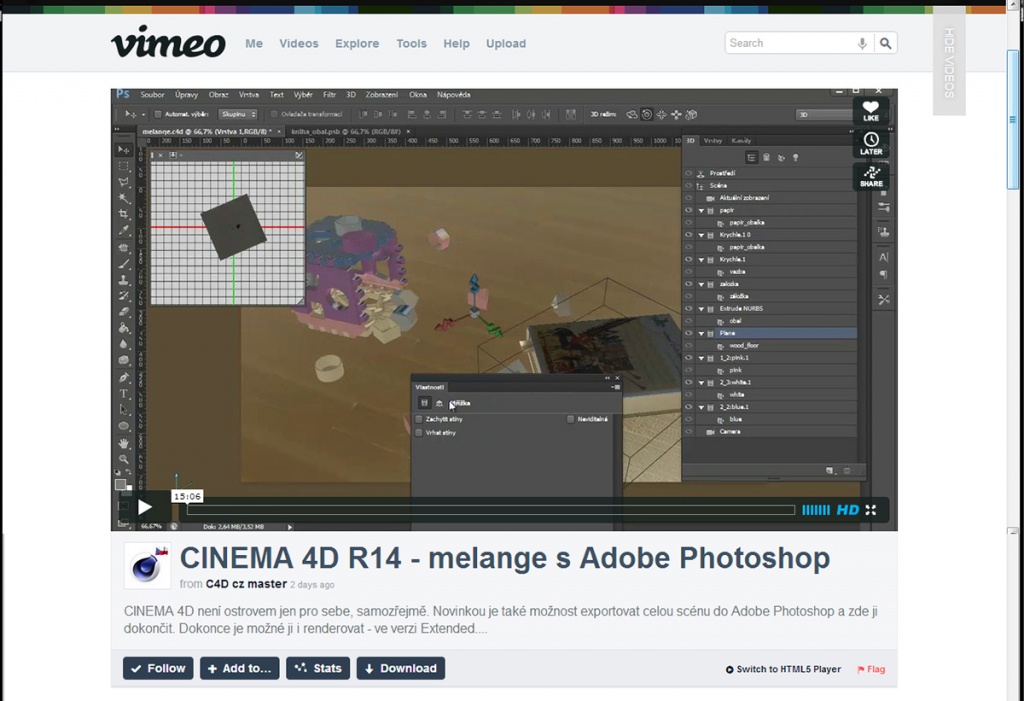The image size is (1024, 701).
Task: Open the Soubor menu
Action: pos(152,95)
